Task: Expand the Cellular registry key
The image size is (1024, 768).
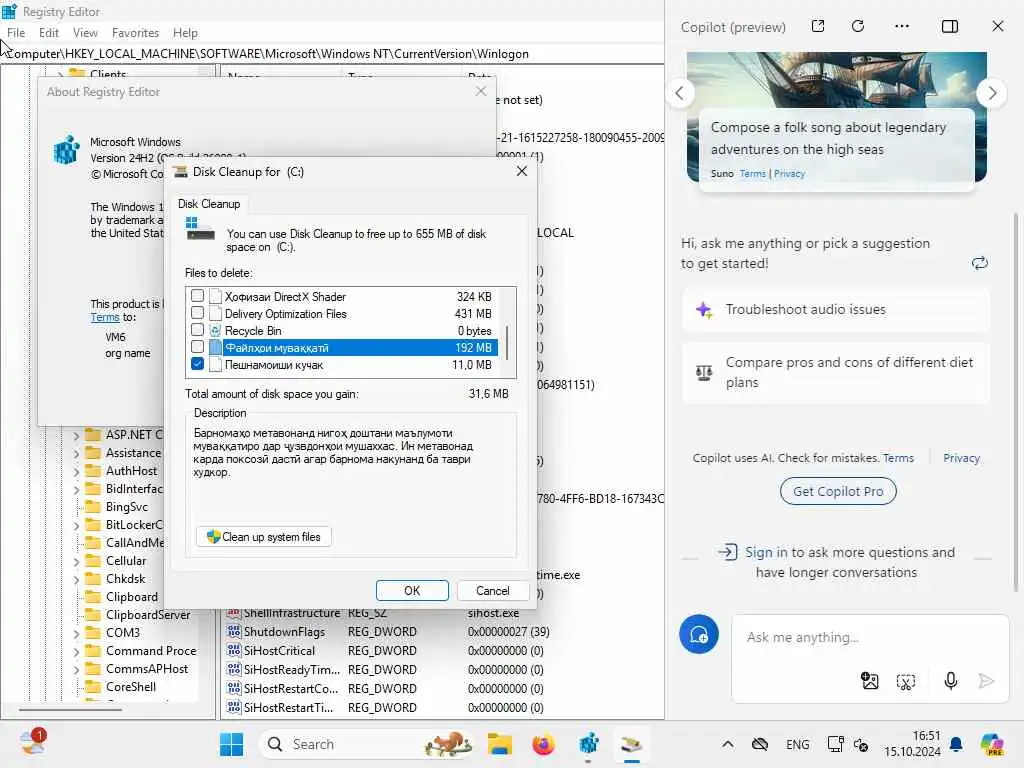Action: click(76, 561)
